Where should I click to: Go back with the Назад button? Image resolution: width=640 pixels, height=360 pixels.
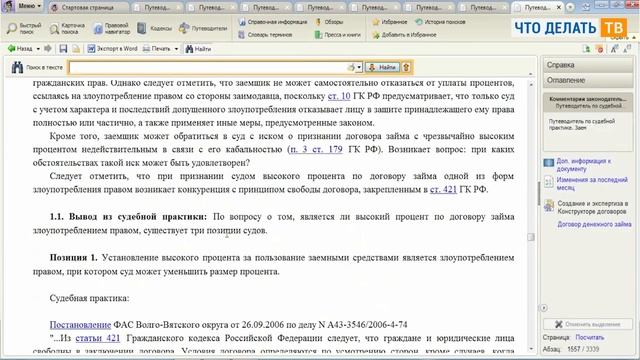(20, 49)
